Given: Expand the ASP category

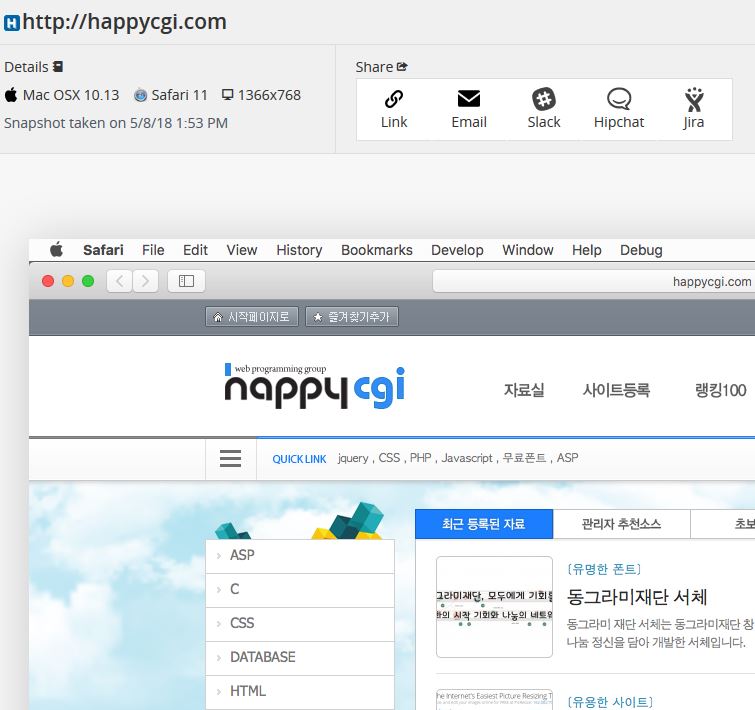Looking at the screenshot, I should pos(300,555).
